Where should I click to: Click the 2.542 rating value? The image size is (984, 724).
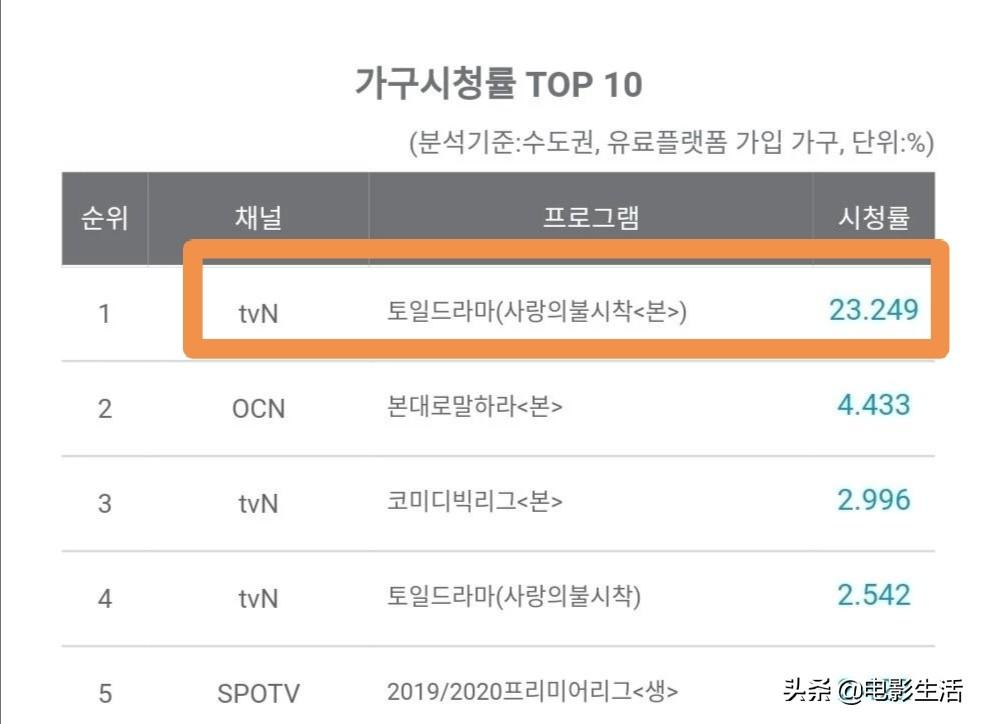[873, 595]
